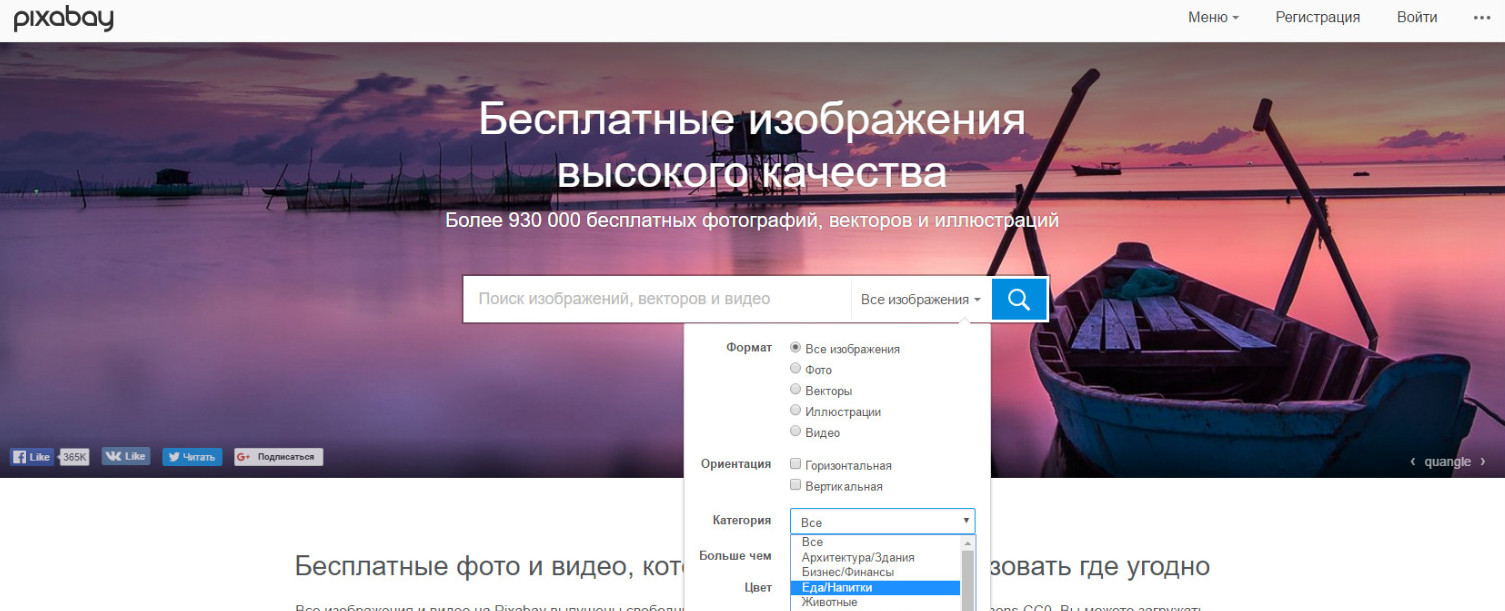Click the Twitter Читать button
Viewport: 1505px width, 611px height.
pyautogui.click(x=192, y=457)
